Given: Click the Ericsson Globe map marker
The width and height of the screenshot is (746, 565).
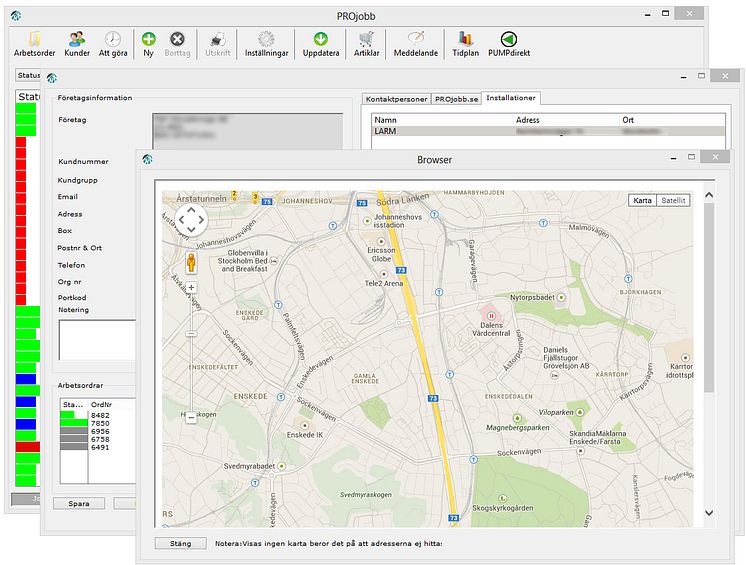Looking at the screenshot, I should [381, 242].
